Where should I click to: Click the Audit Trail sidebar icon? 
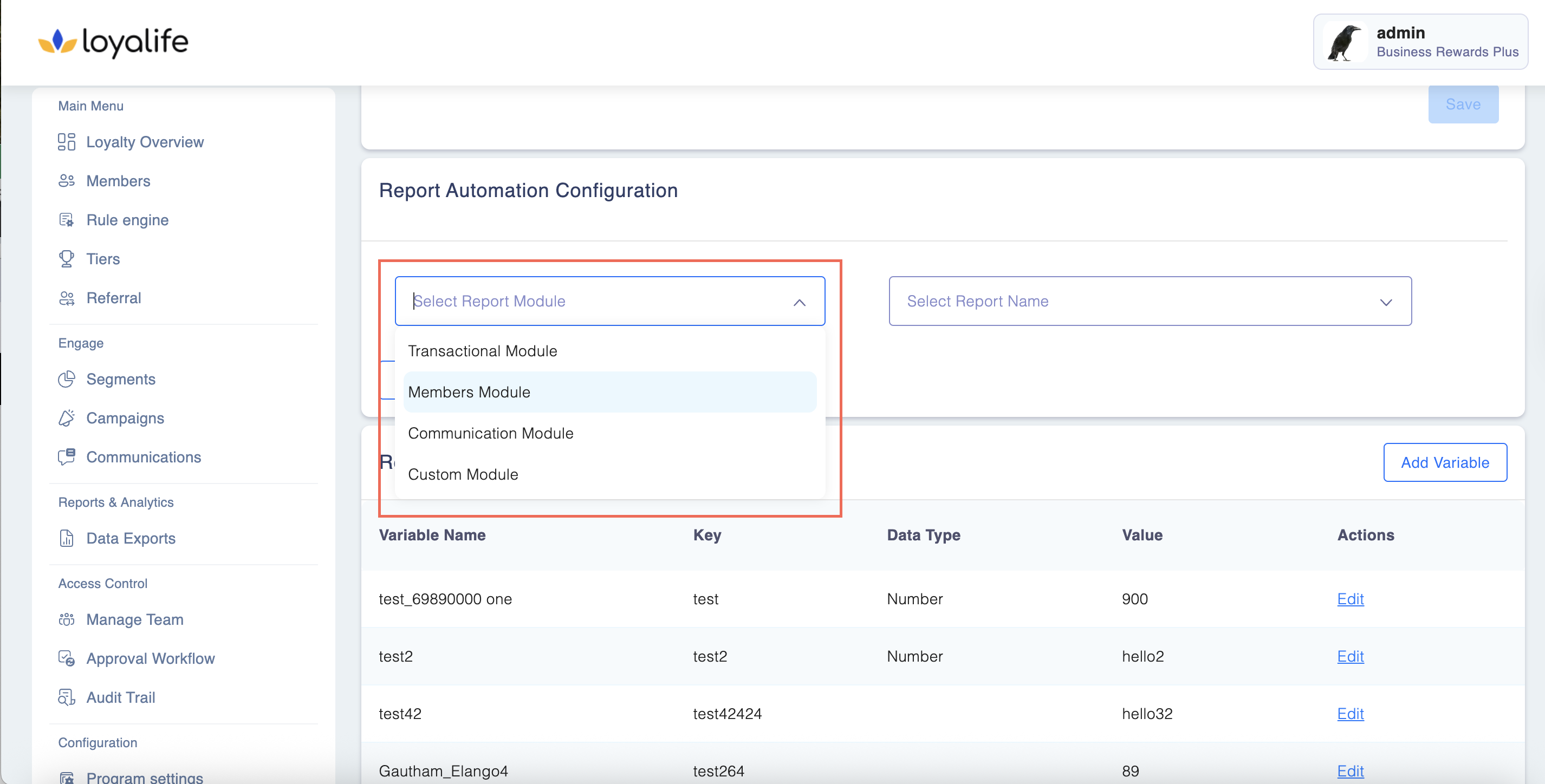[x=66, y=698]
